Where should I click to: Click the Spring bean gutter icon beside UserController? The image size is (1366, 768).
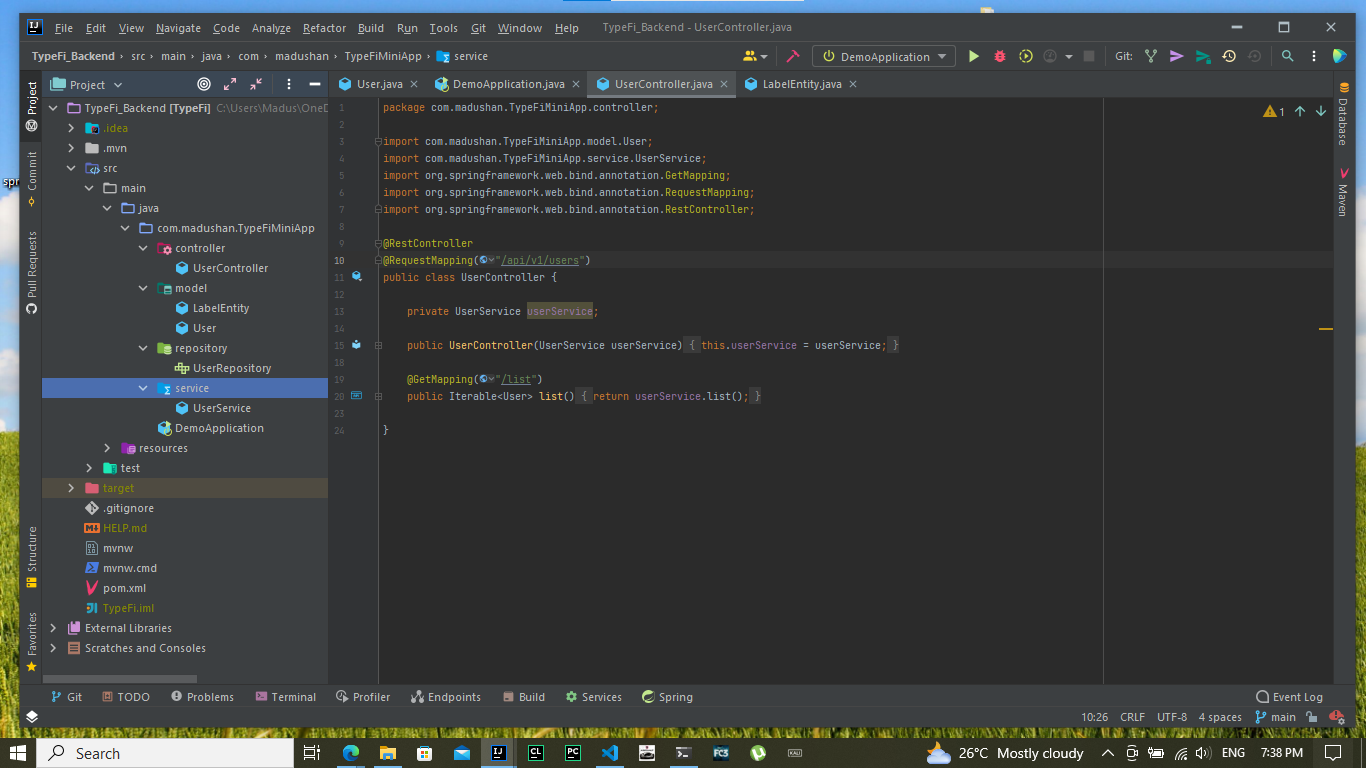pyautogui.click(x=356, y=277)
